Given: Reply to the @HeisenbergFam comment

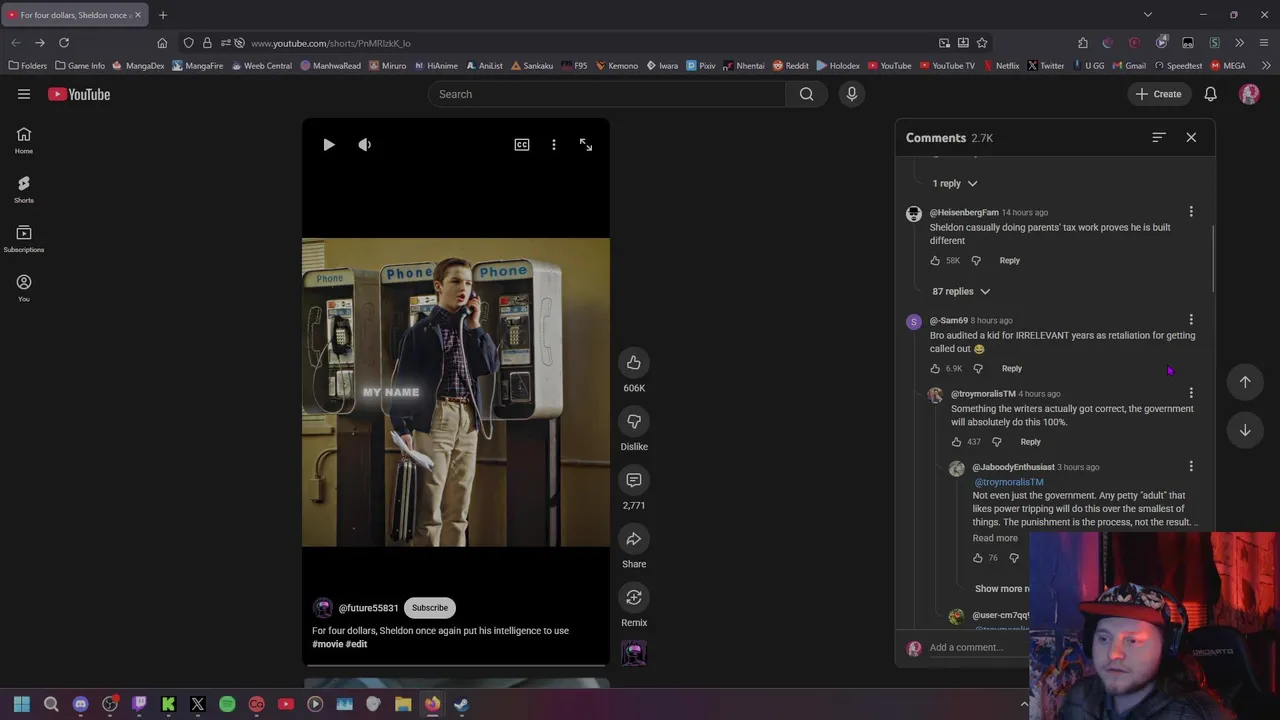Looking at the screenshot, I should click(1010, 260).
